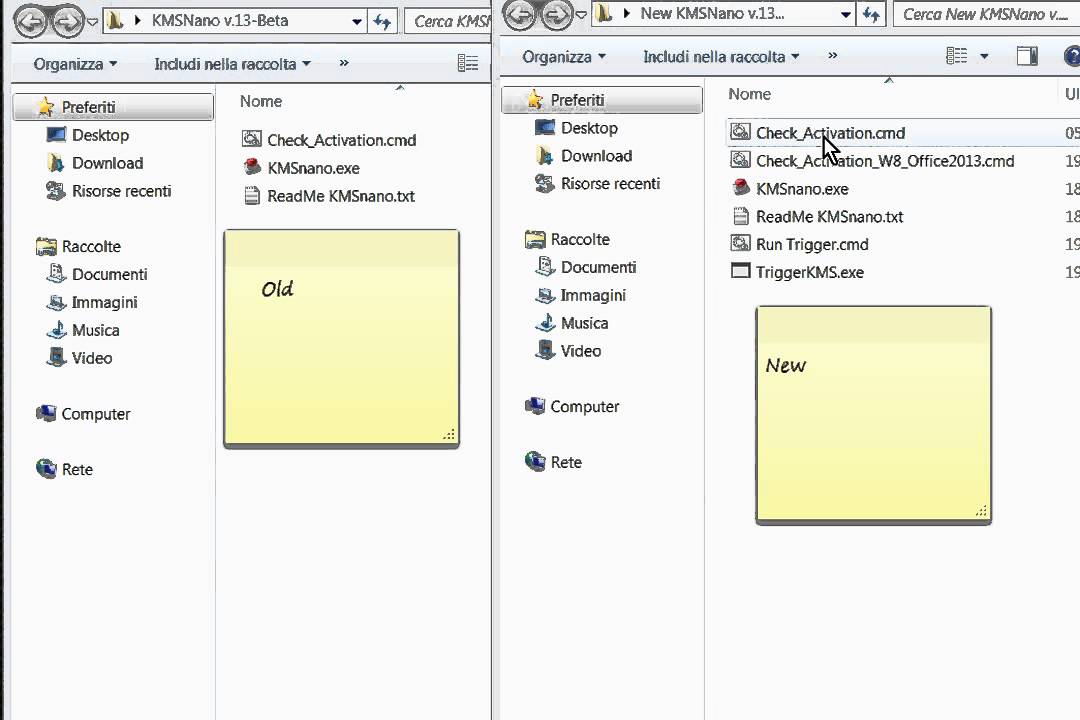The height and width of the screenshot is (720, 1080).
Task: Select KMSnano.exe in left window
Action: [x=301, y=168]
